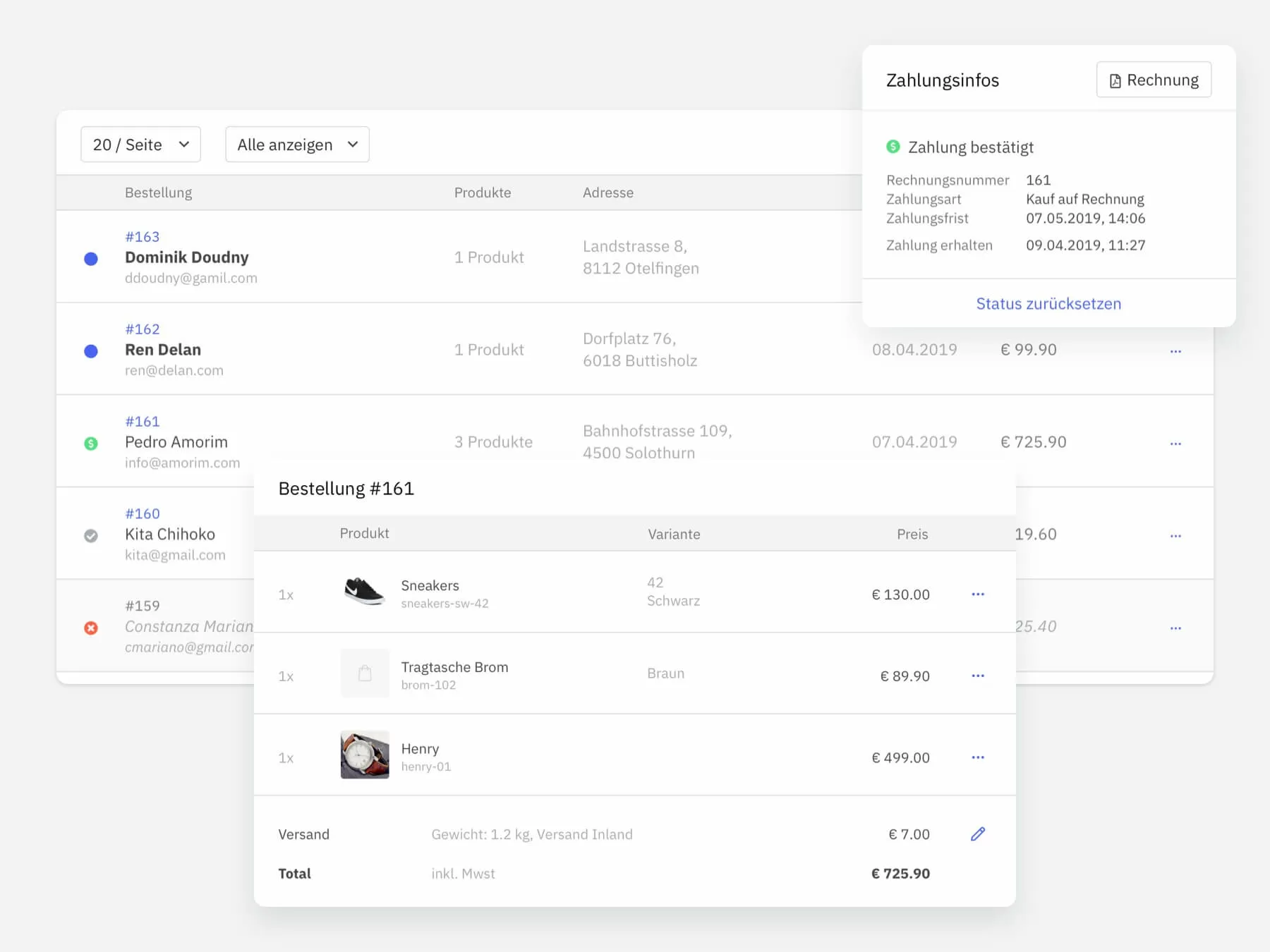Open the Rechnung invoice button
Image resolution: width=1270 pixels, height=952 pixels.
(x=1154, y=80)
